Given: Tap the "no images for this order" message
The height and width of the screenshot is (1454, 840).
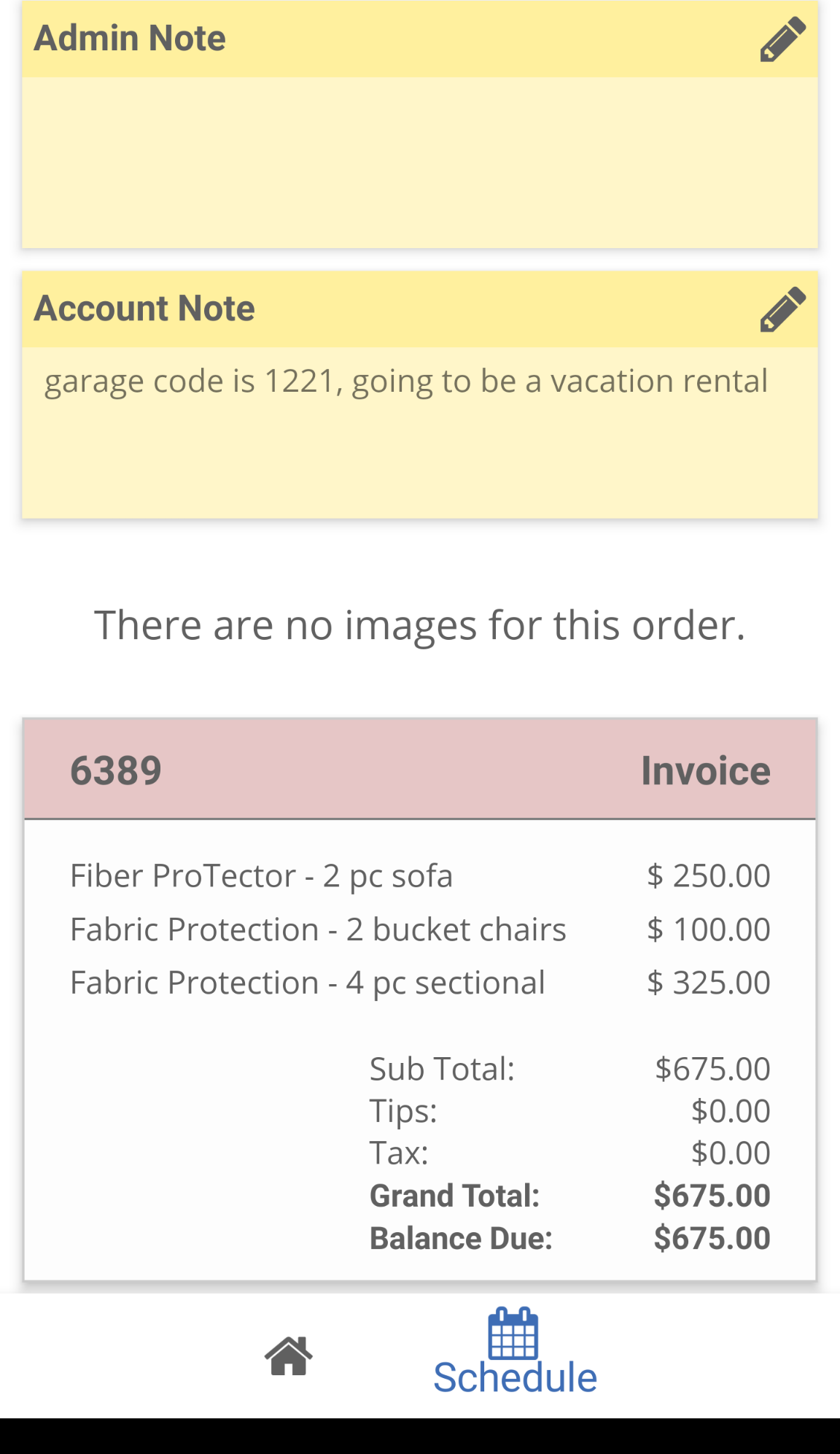Looking at the screenshot, I should tap(420, 625).
